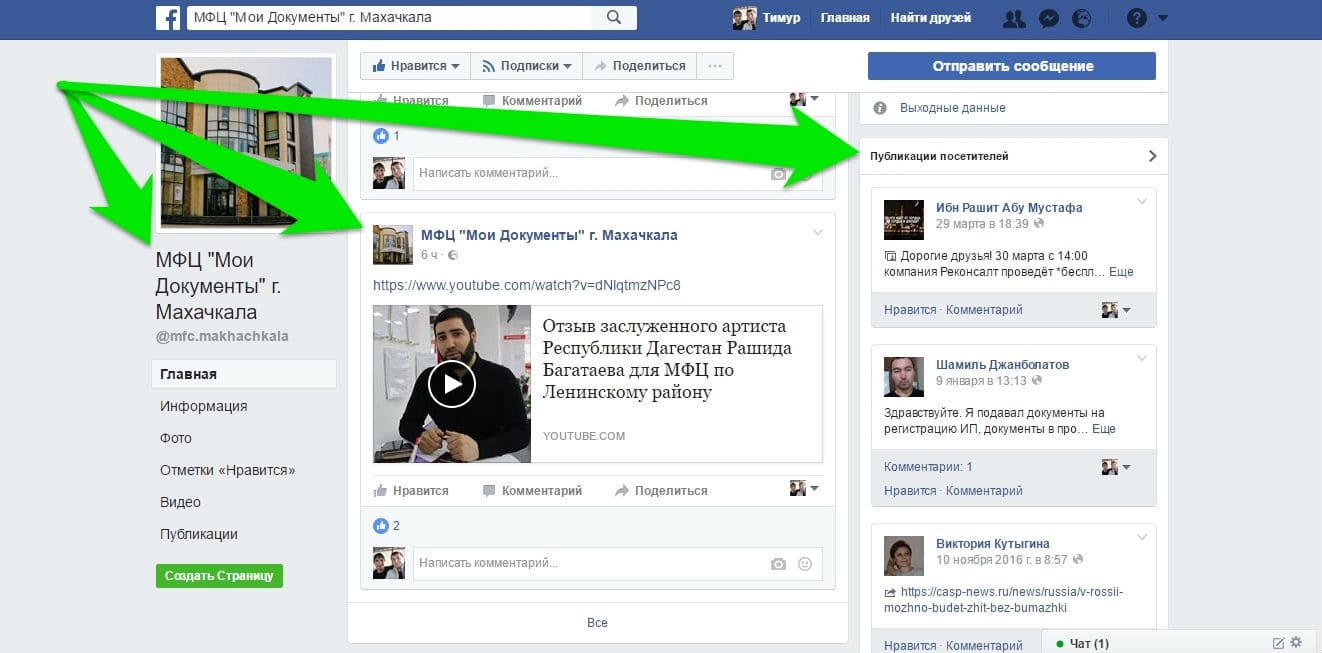1322x653 pixels.
Task: Click the Поделиться page button
Action: 640,66
